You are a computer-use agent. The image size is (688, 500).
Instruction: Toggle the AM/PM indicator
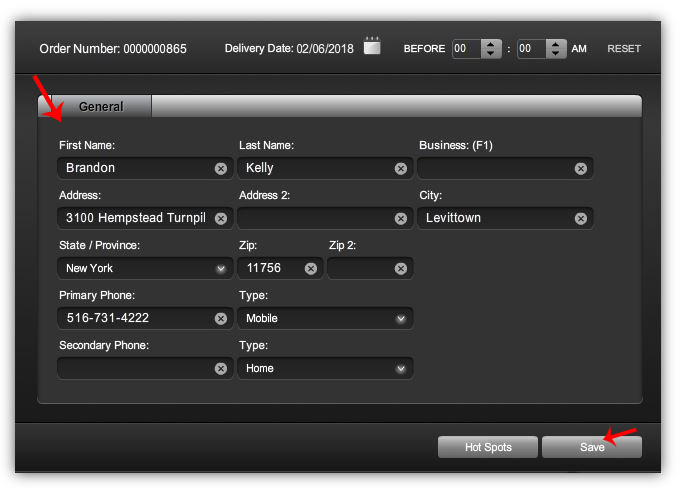click(x=579, y=49)
